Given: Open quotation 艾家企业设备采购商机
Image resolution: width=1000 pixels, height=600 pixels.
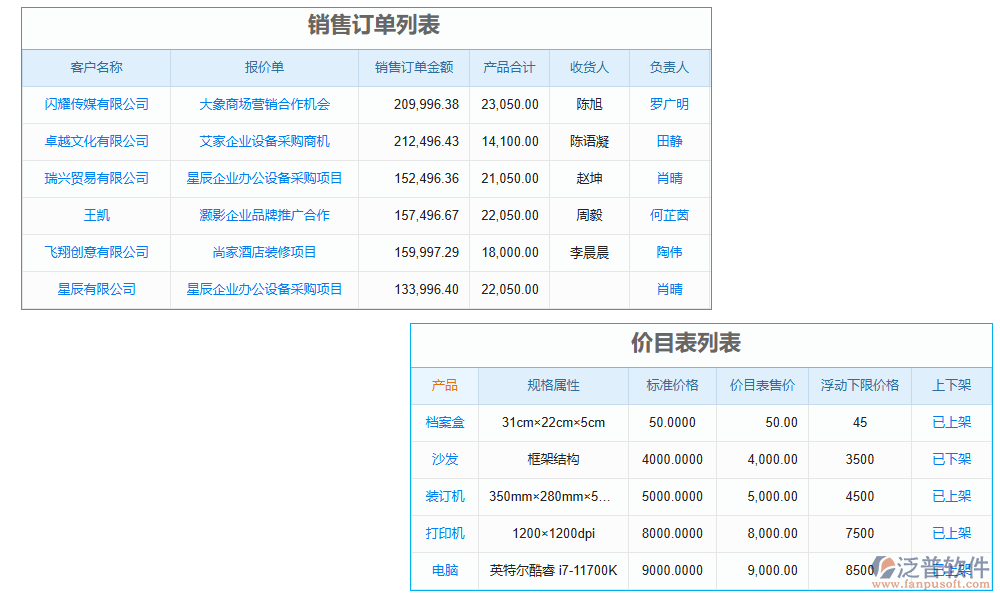Looking at the screenshot, I should click(263, 141).
